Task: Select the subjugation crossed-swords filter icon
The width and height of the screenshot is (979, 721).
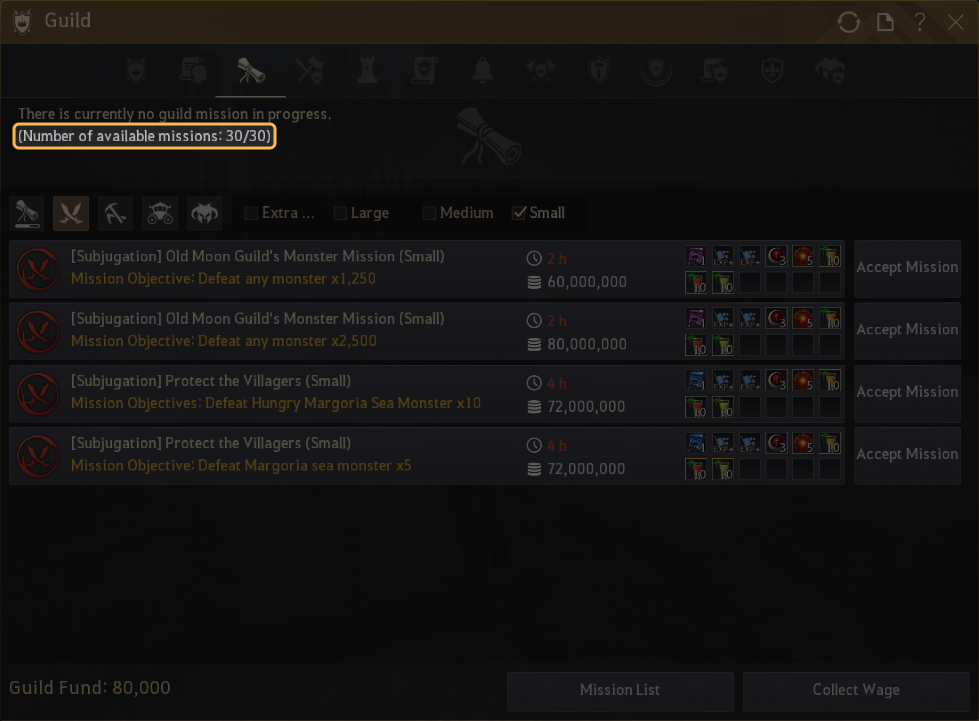Action: (x=71, y=213)
